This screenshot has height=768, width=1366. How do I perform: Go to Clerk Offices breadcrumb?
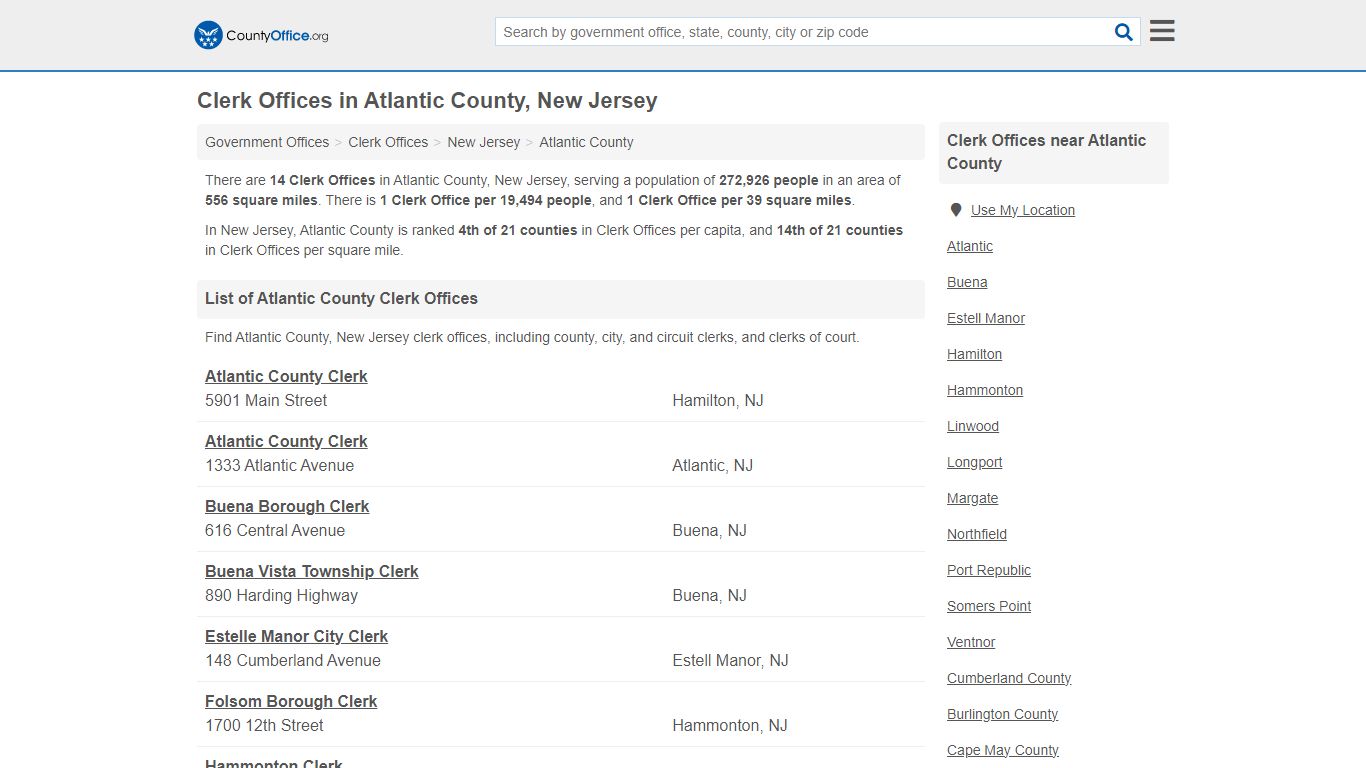pyautogui.click(x=388, y=142)
